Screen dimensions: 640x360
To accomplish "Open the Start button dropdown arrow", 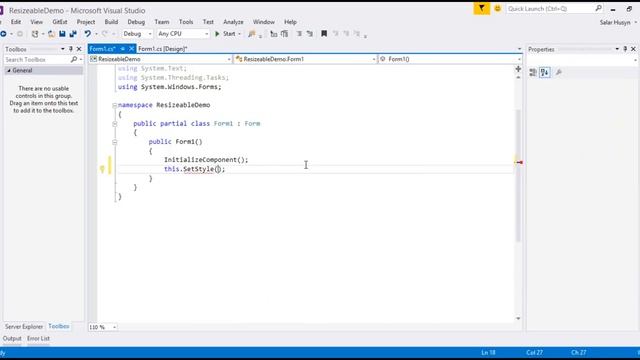I will click(240, 34).
